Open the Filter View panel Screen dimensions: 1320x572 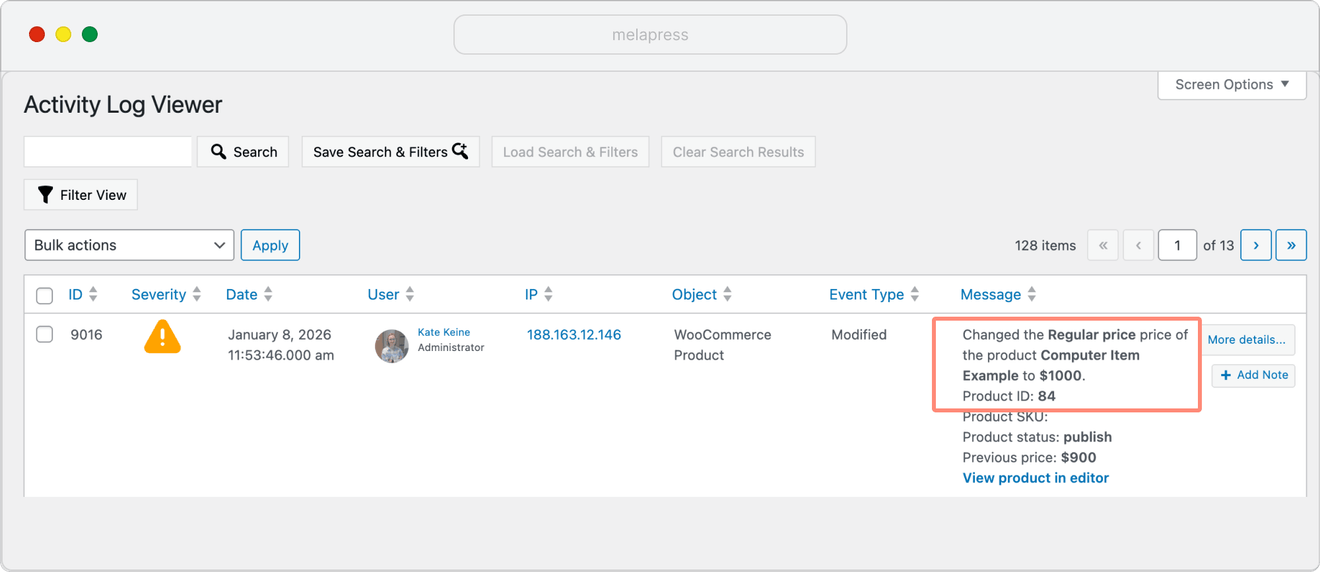click(81, 195)
